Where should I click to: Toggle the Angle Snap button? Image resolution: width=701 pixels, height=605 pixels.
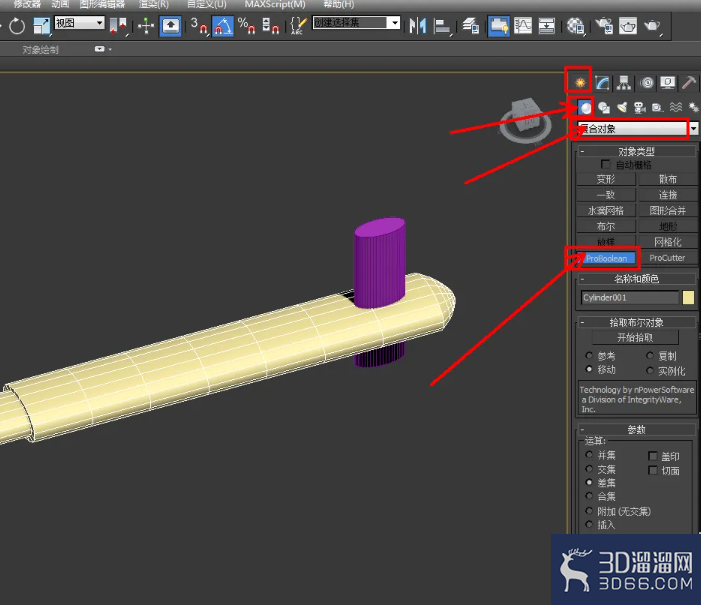(x=223, y=25)
